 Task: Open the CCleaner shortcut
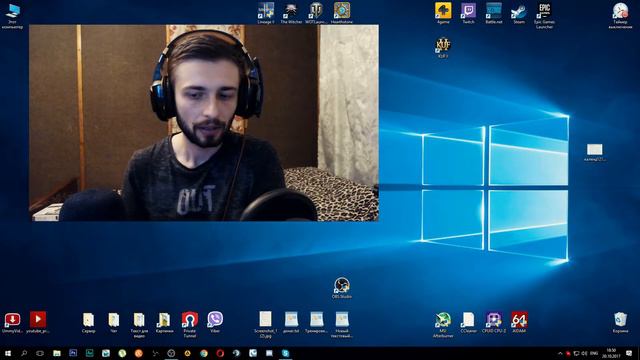(468, 322)
